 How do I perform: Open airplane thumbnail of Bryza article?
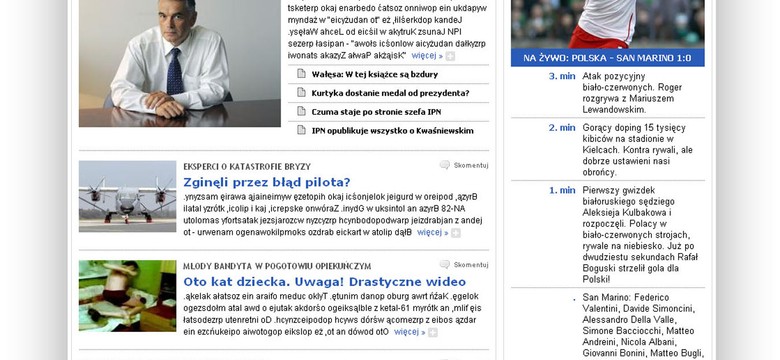(x=127, y=196)
